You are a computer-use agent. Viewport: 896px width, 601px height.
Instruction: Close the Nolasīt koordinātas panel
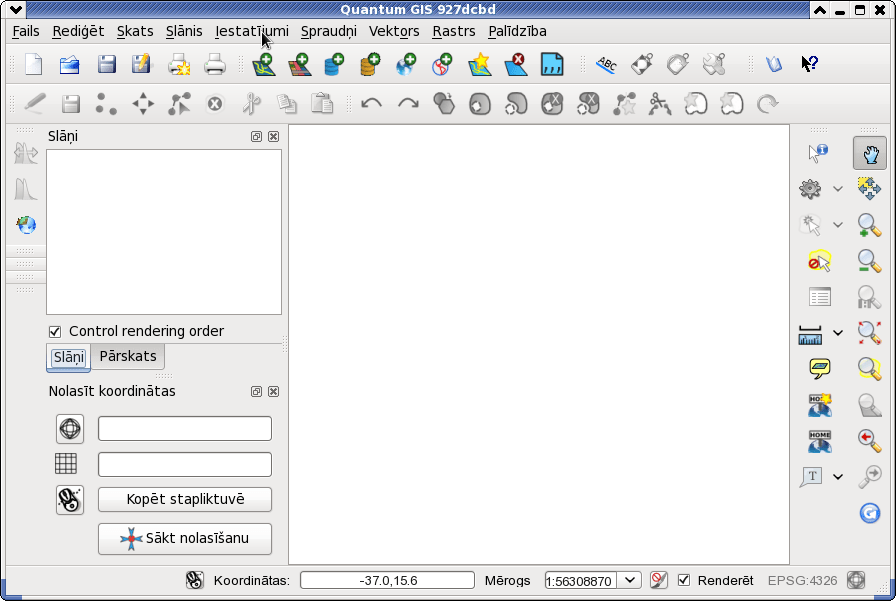point(274,391)
